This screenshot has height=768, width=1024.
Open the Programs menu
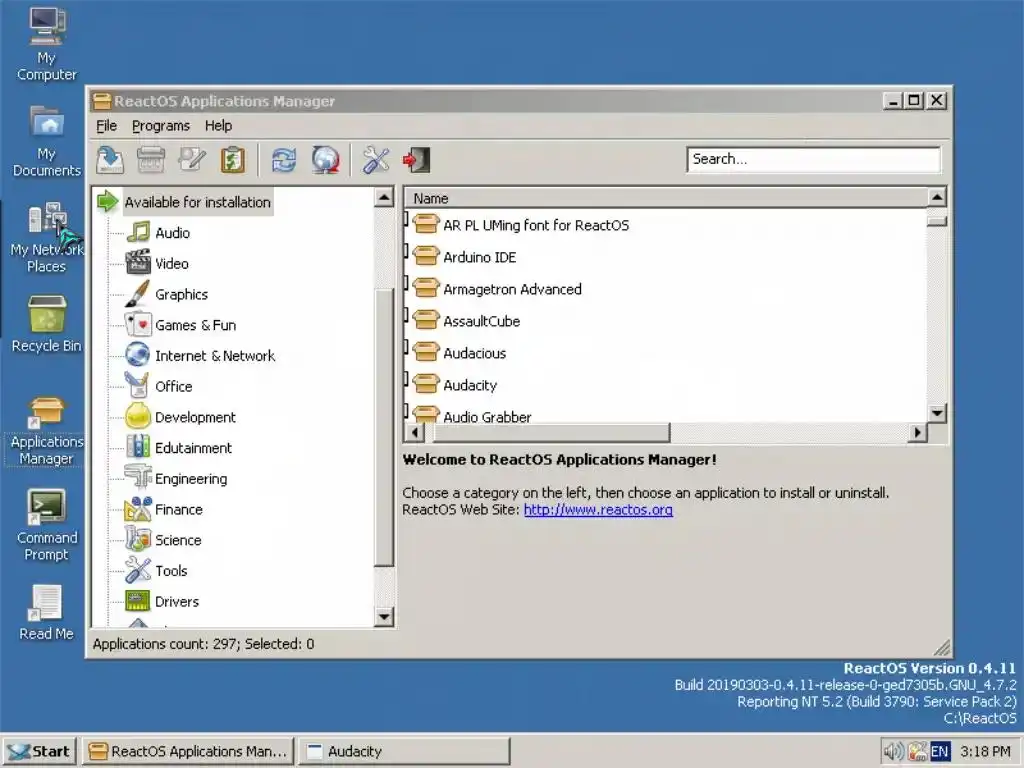pyautogui.click(x=161, y=125)
